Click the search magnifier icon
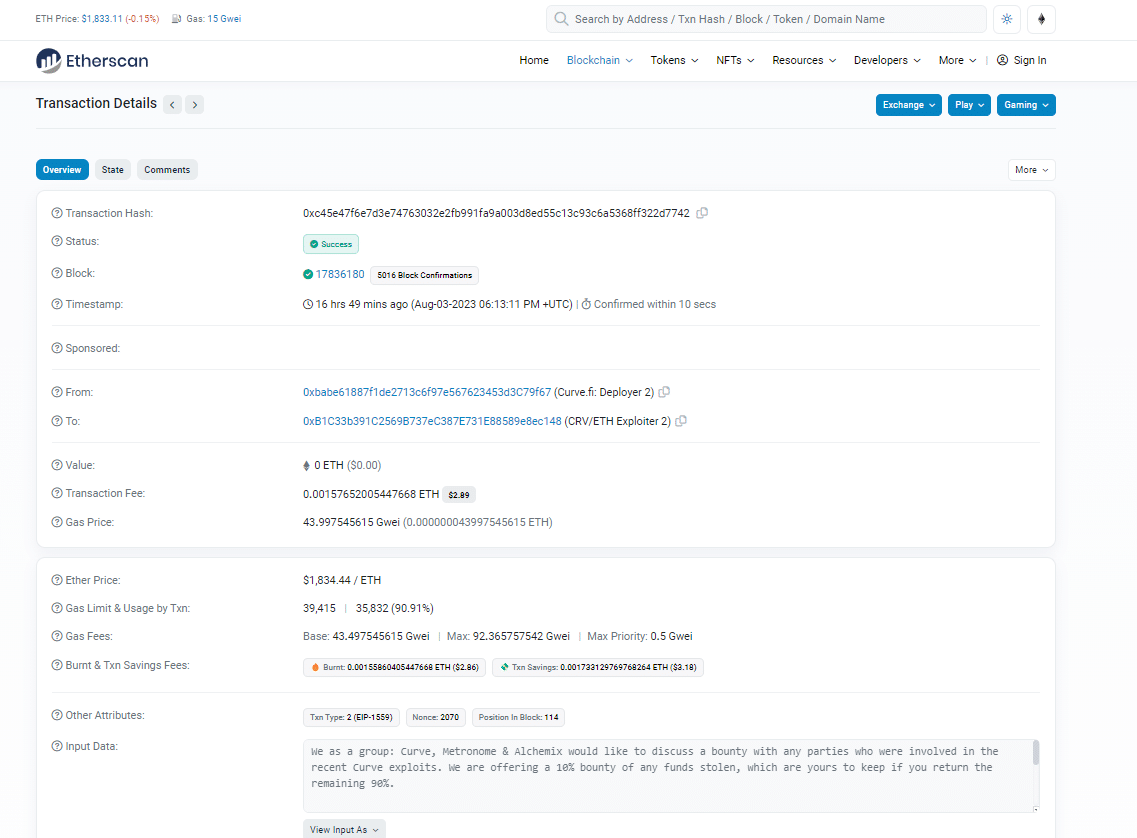1137x838 pixels. pos(561,19)
